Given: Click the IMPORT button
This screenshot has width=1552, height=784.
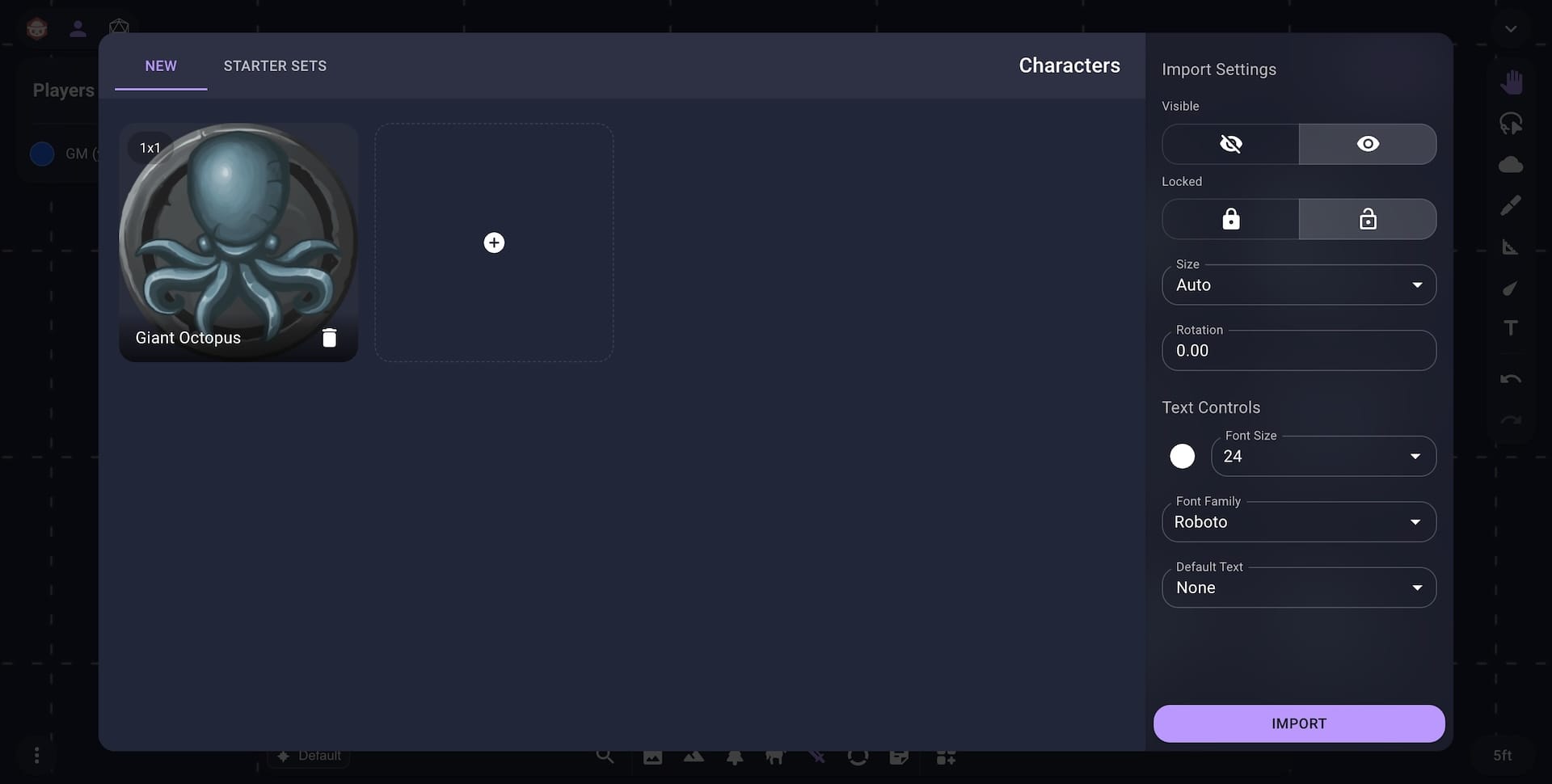Looking at the screenshot, I should point(1298,723).
